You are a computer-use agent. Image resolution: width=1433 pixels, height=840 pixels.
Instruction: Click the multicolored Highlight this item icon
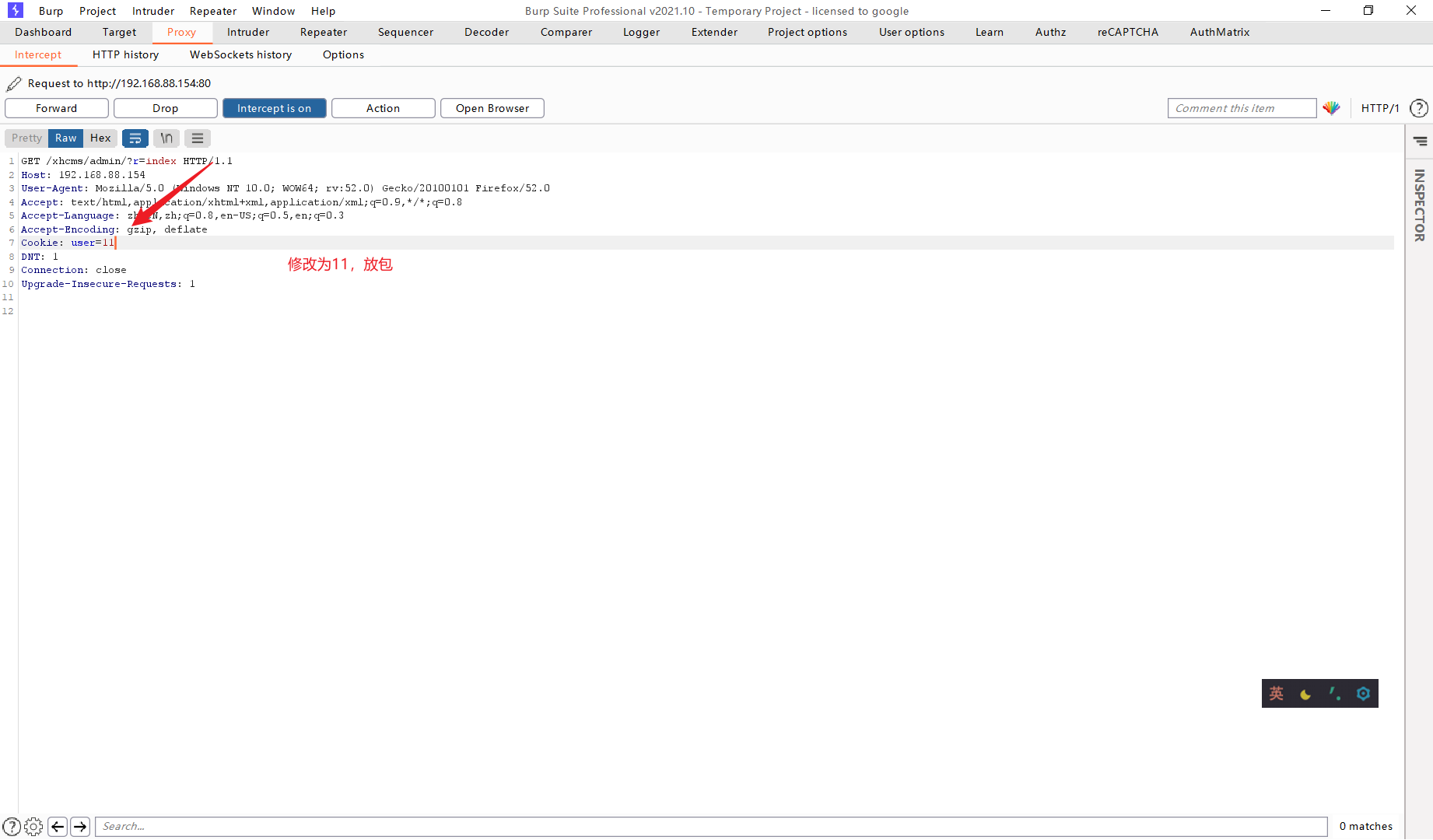(1331, 108)
